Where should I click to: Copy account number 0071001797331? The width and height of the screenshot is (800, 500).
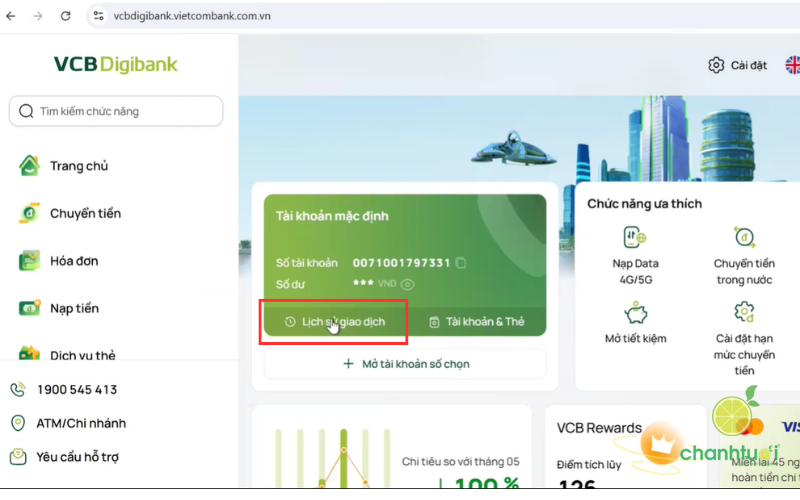click(x=461, y=263)
